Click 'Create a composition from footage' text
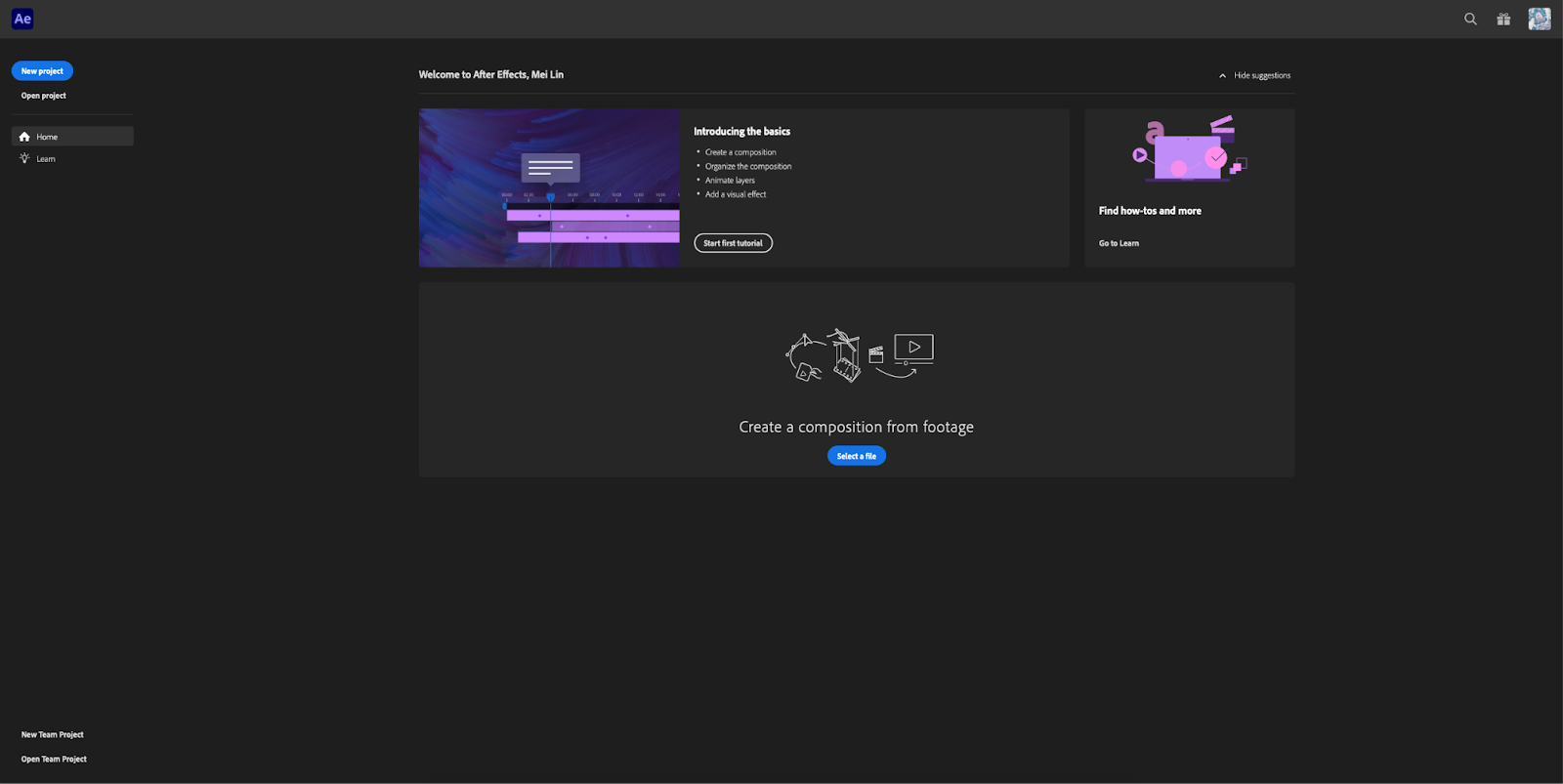Viewport: 1563px width, 784px height. 856,427
